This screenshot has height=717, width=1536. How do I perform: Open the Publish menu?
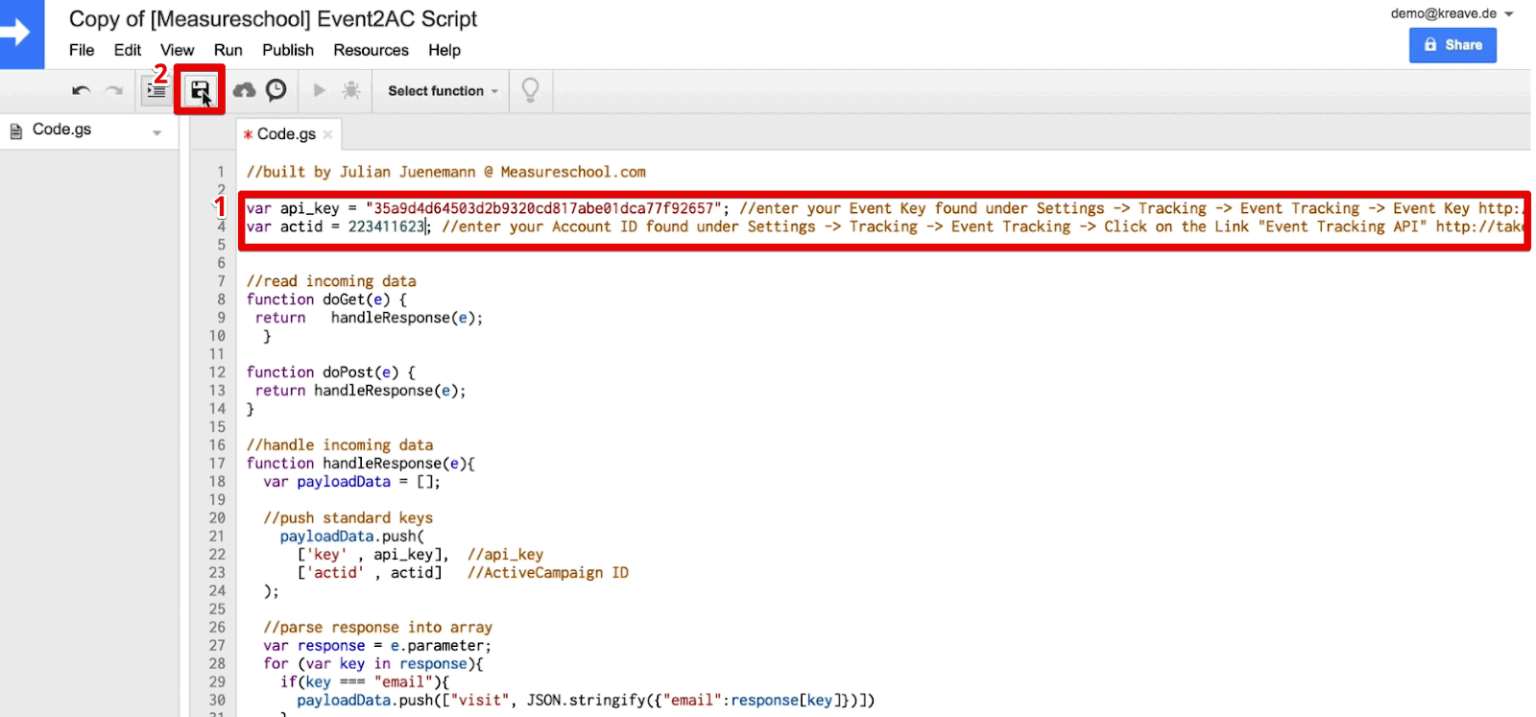[288, 50]
